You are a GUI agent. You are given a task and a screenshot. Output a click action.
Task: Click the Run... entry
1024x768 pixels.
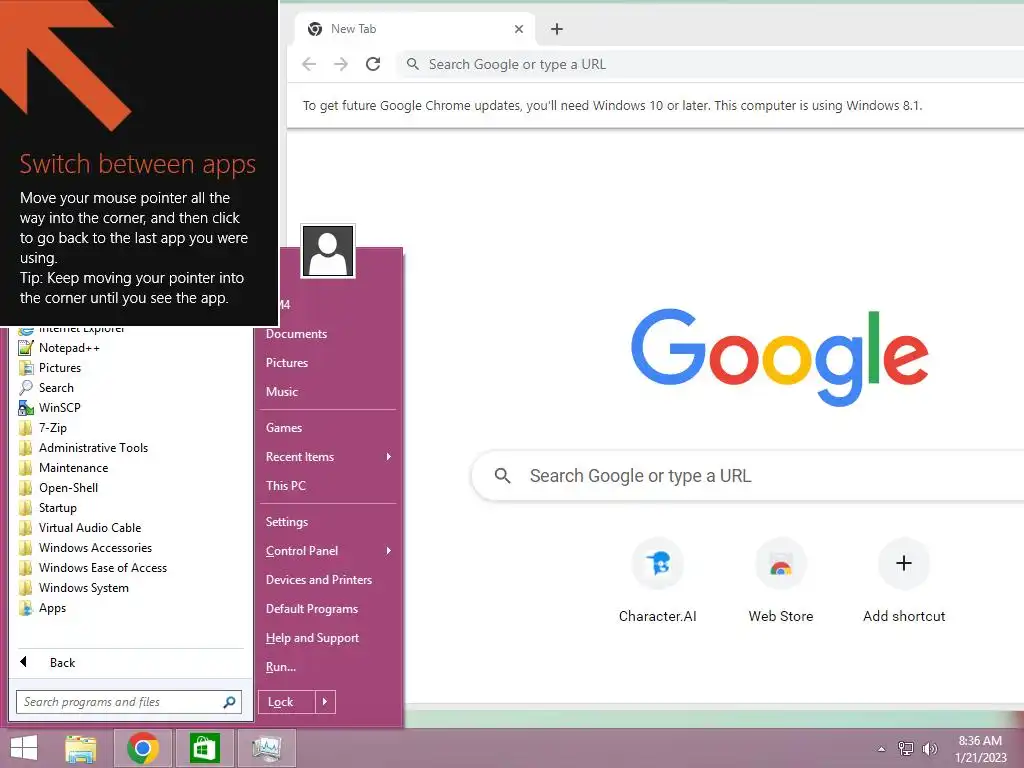coord(281,667)
